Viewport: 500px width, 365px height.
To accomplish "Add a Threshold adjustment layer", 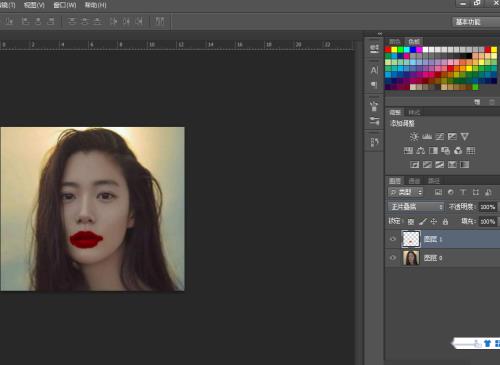I will pyautogui.click(x=440, y=165).
